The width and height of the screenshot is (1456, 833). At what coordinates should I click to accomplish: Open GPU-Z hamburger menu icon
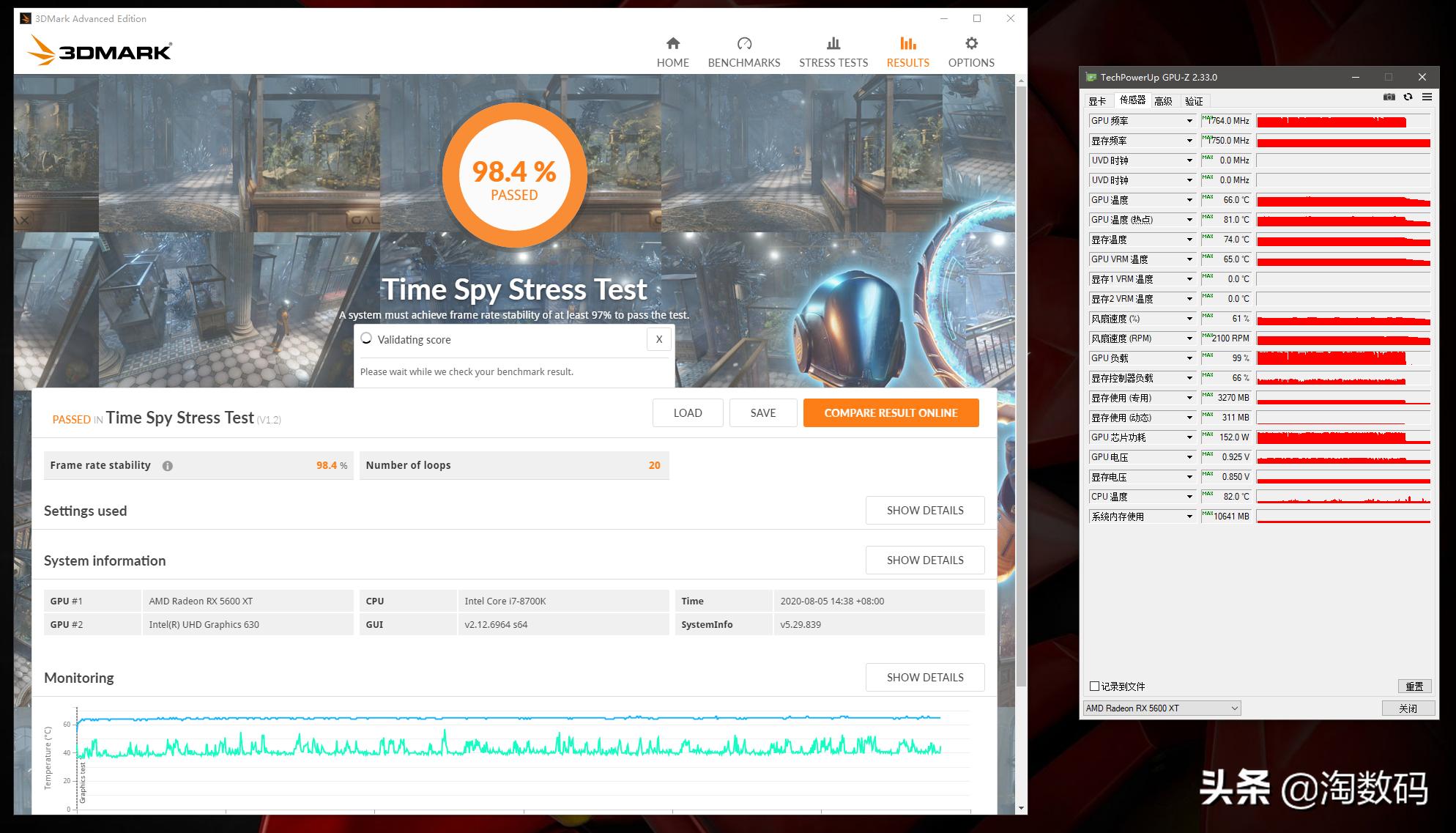click(x=1427, y=97)
